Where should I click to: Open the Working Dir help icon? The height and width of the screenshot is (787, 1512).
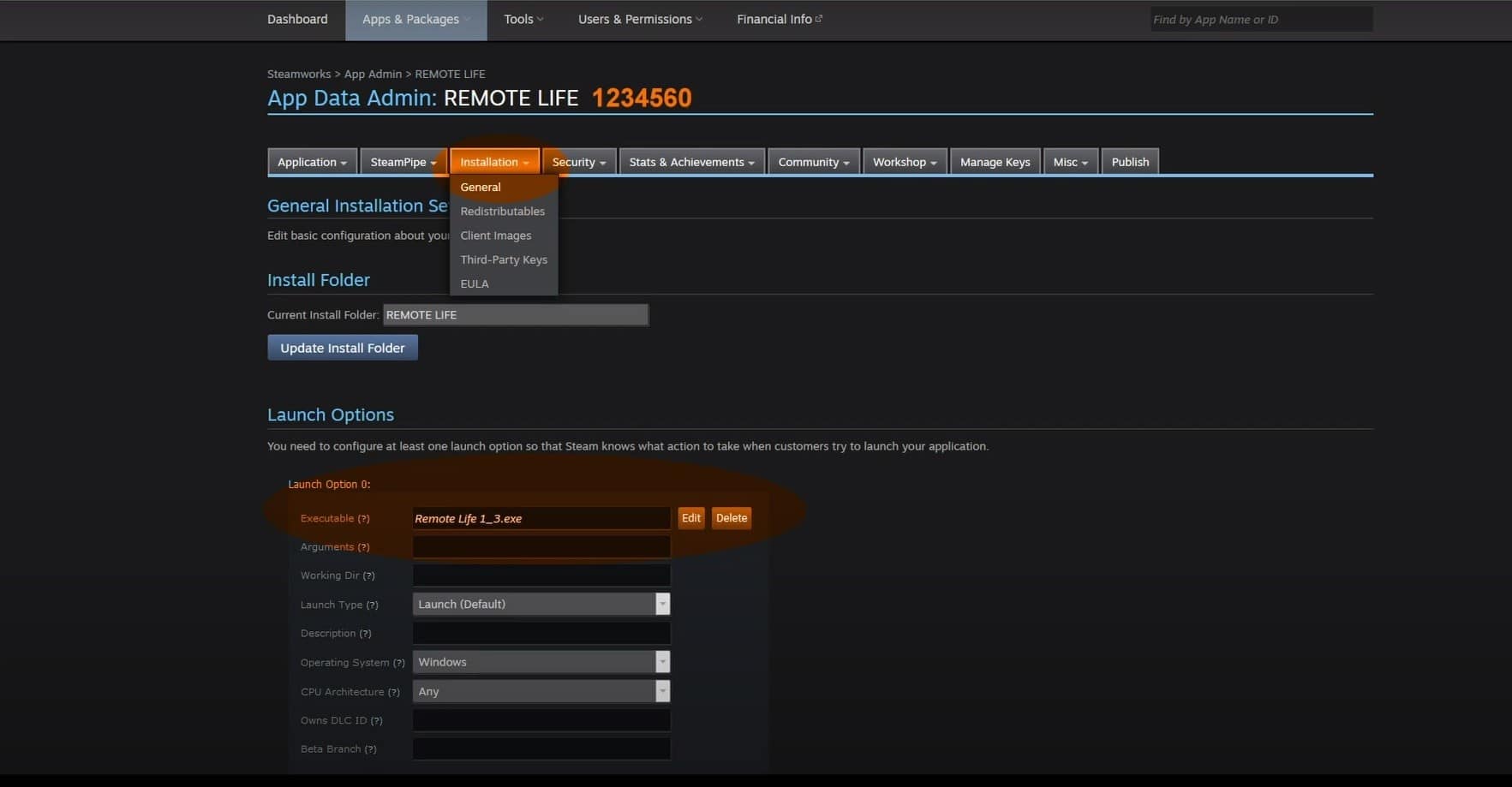[x=368, y=575]
